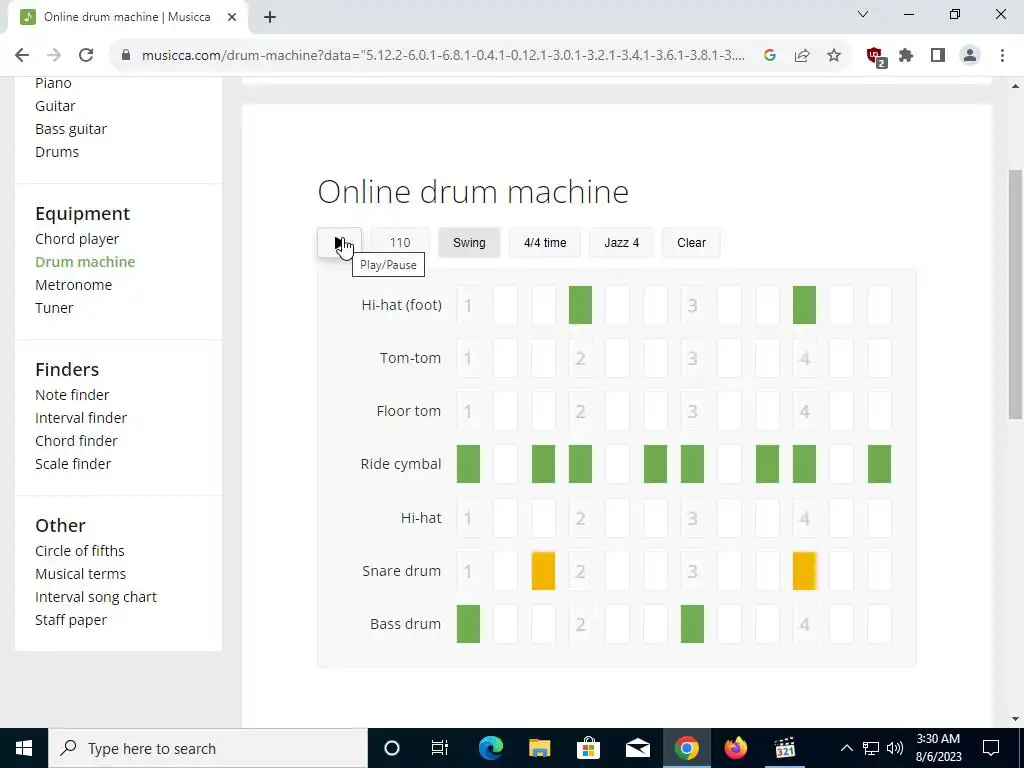Open the Tuner link
Image resolution: width=1024 pixels, height=768 pixels.
pos(54,308)
